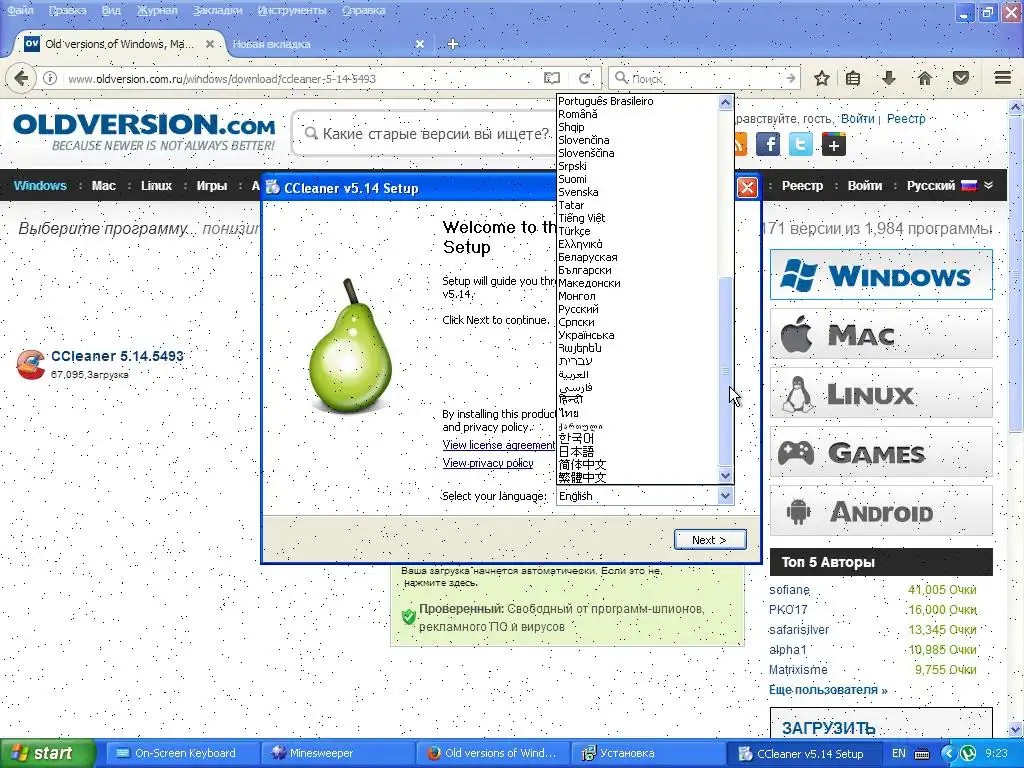Open reader view icon in address bar
Viewport: 1024px width, 768px height.
[x=552, y=78]
